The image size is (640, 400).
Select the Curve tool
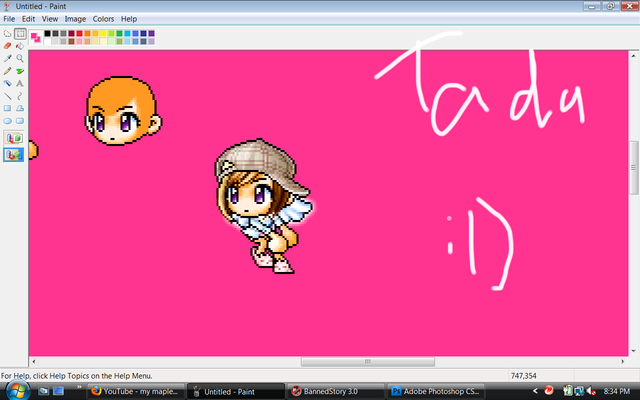click(20, 96)
